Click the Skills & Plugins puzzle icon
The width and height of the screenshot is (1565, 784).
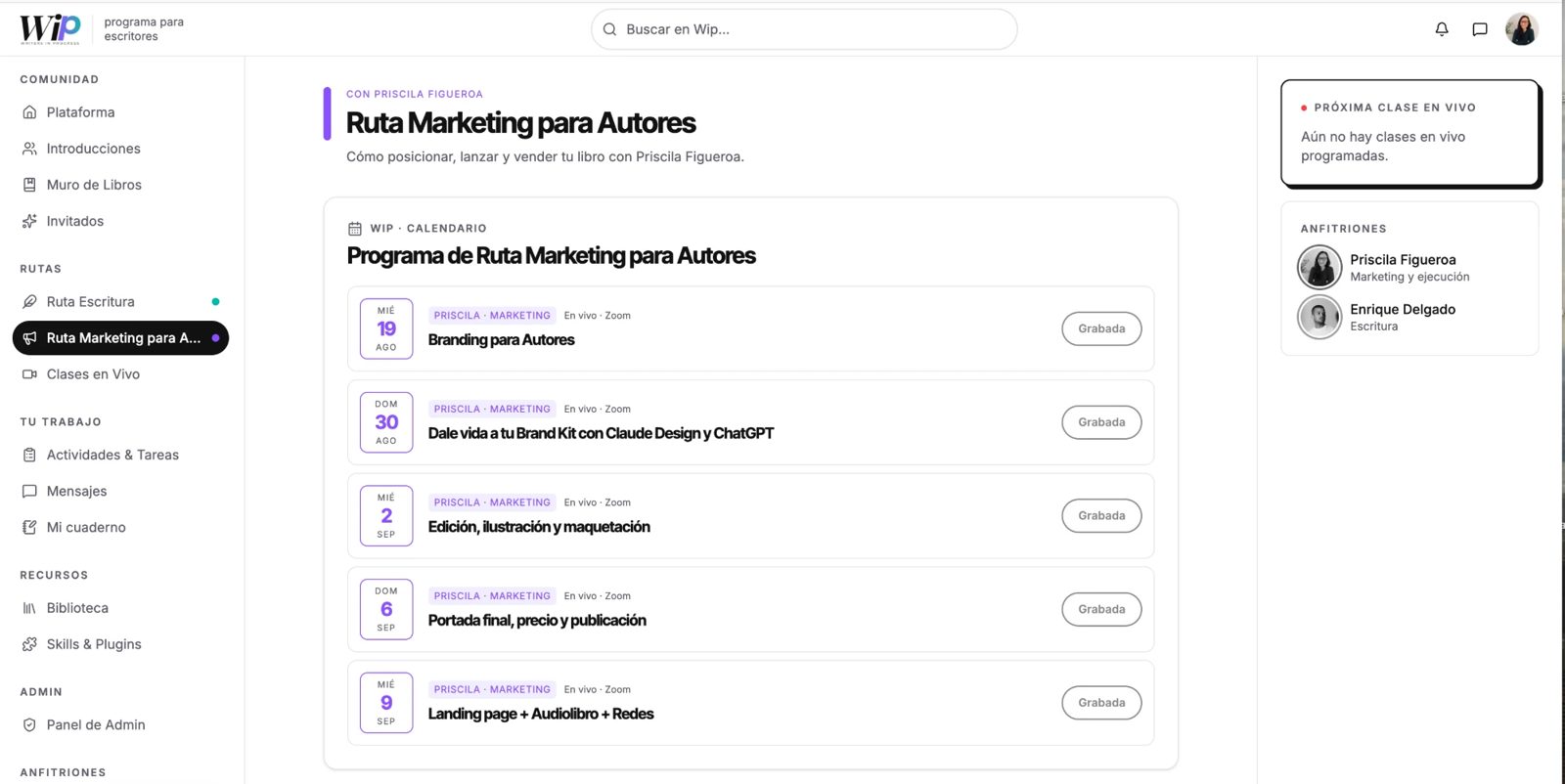[x=29, y=644]
